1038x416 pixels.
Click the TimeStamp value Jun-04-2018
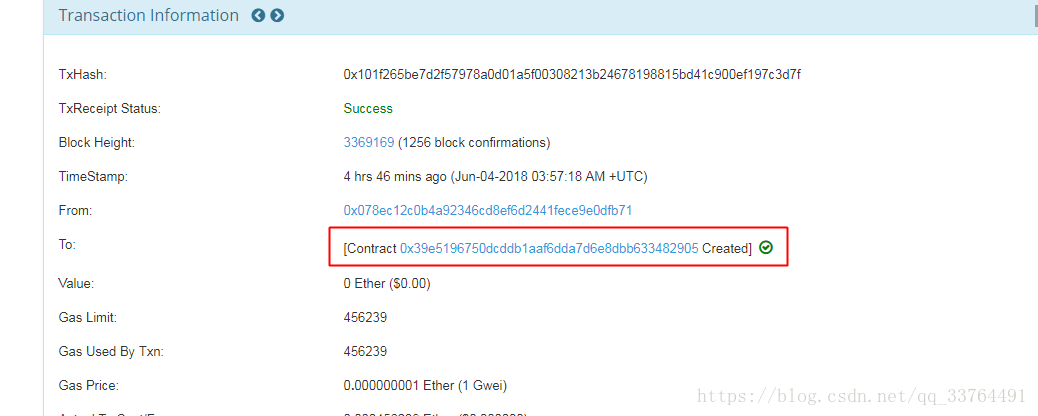pyautogui.click(x=495, y=177)
